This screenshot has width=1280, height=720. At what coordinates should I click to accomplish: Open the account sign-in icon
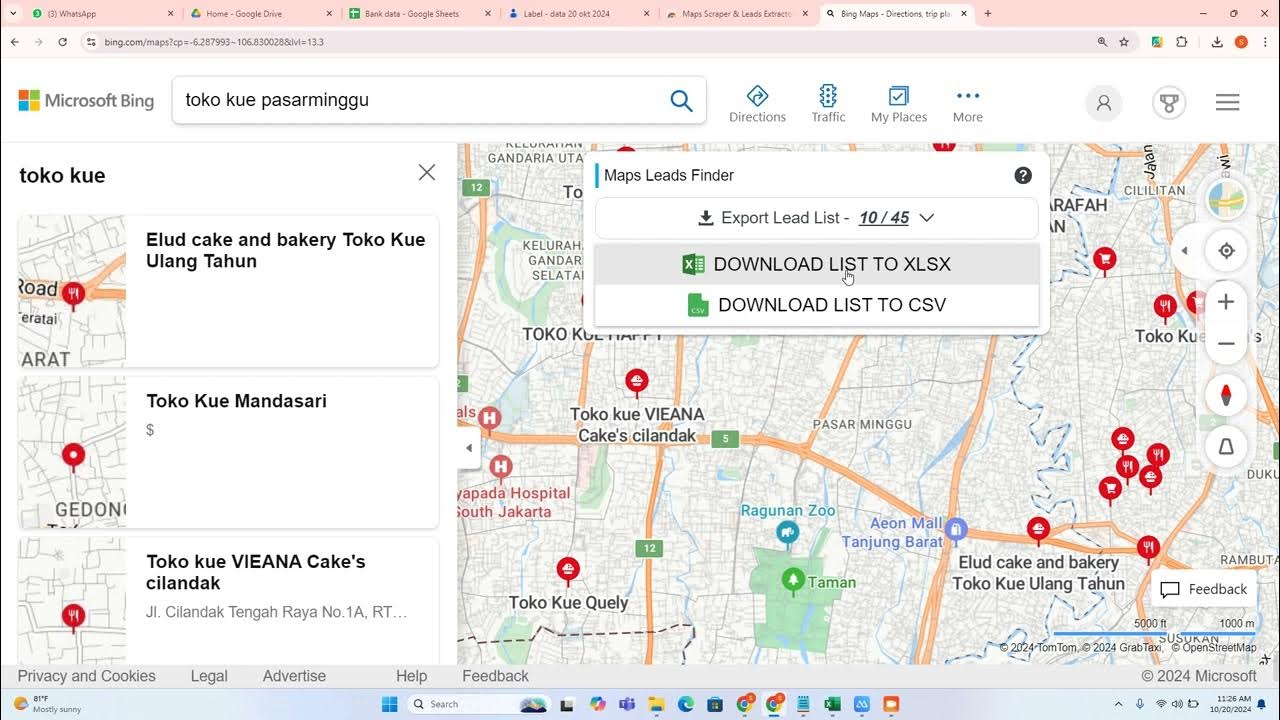pos(1104,102)
